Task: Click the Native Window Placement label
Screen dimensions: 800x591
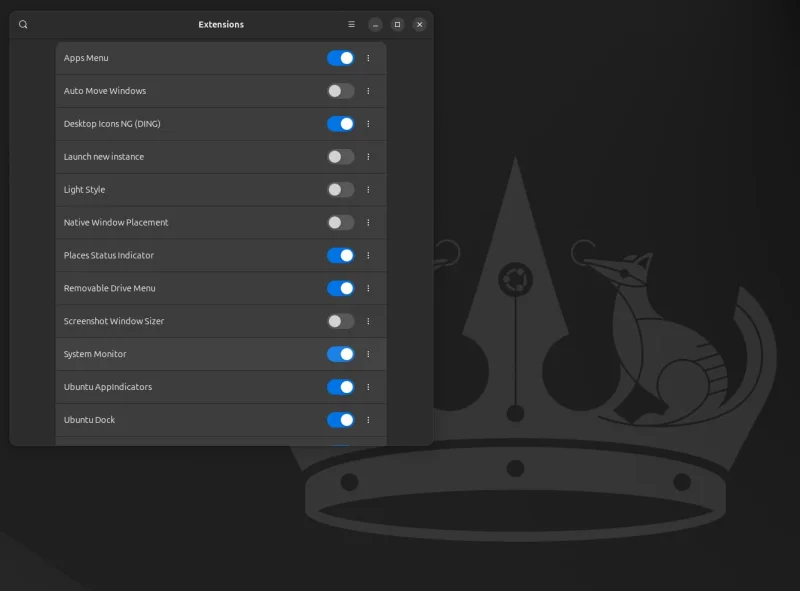Action: [116, 223]
